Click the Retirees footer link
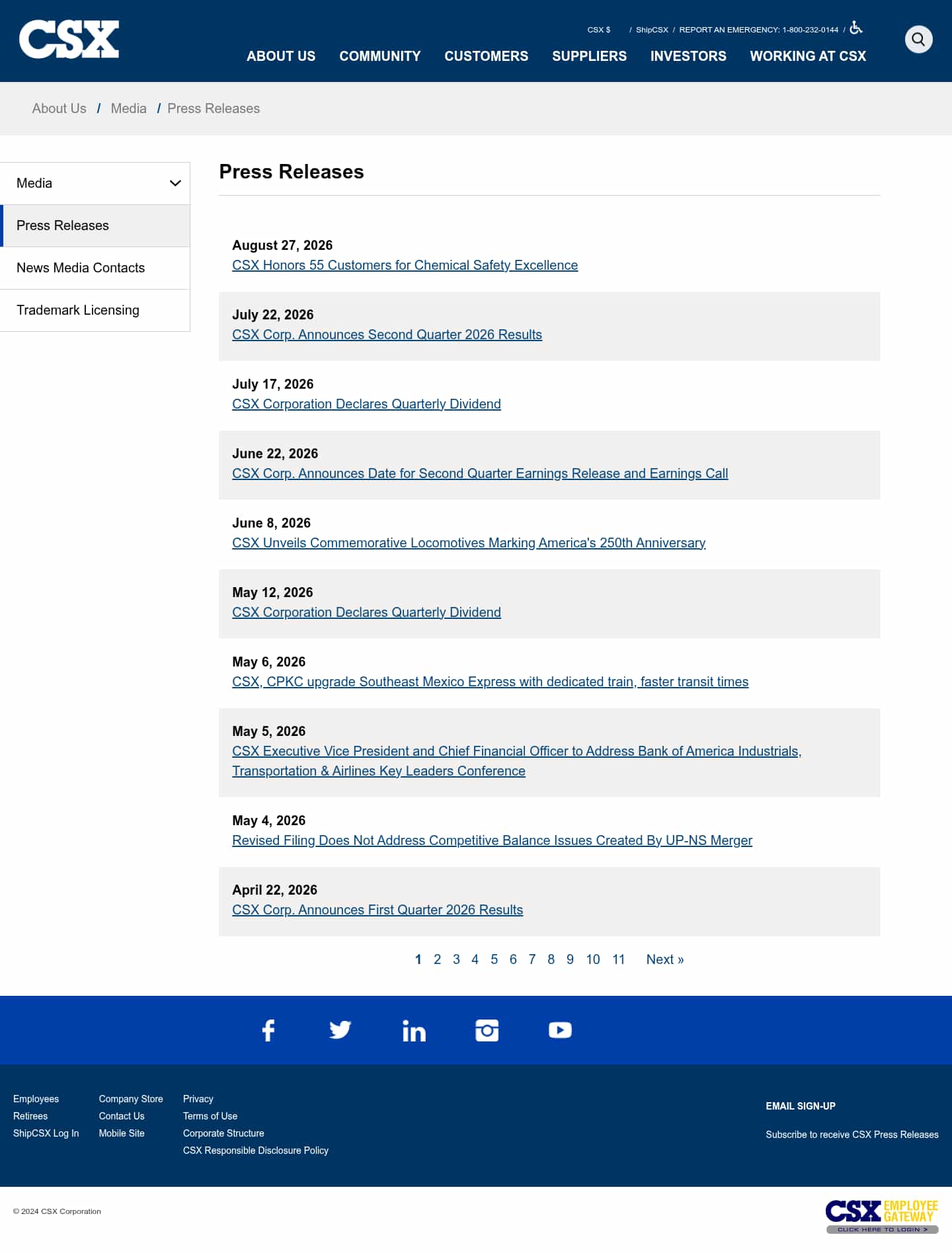952x1253 pixels. (x=30, y=1116)
